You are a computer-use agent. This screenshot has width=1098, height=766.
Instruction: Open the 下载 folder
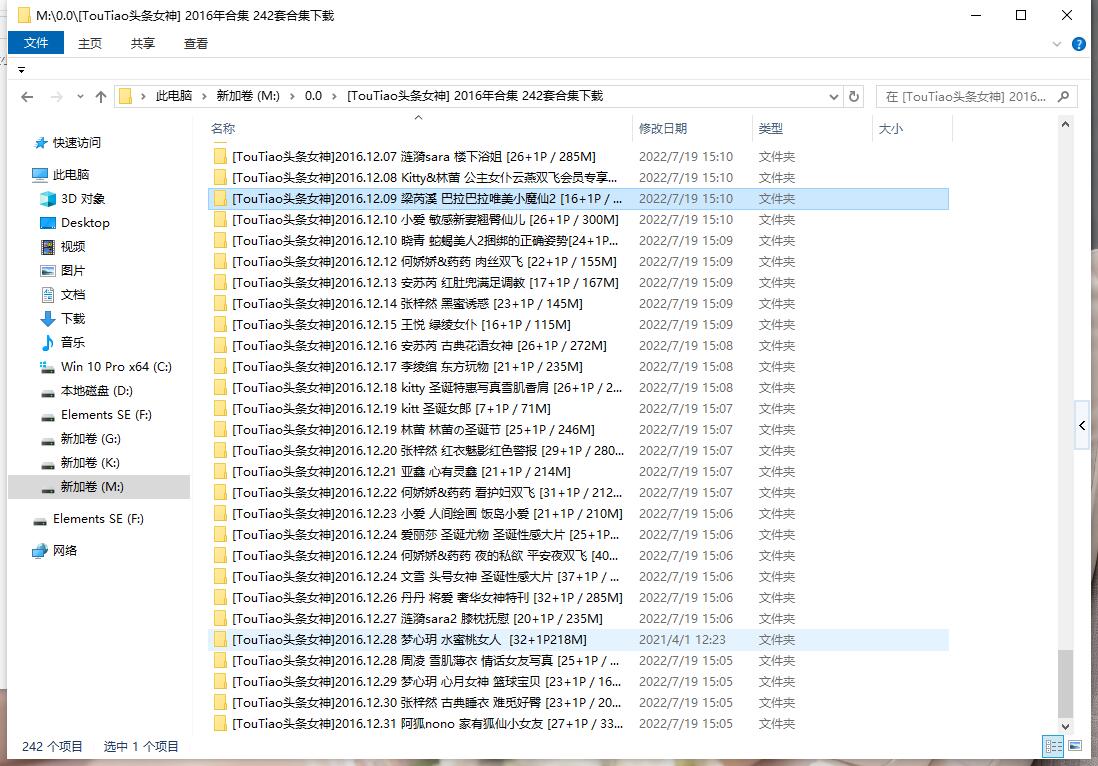click(73, 319)
